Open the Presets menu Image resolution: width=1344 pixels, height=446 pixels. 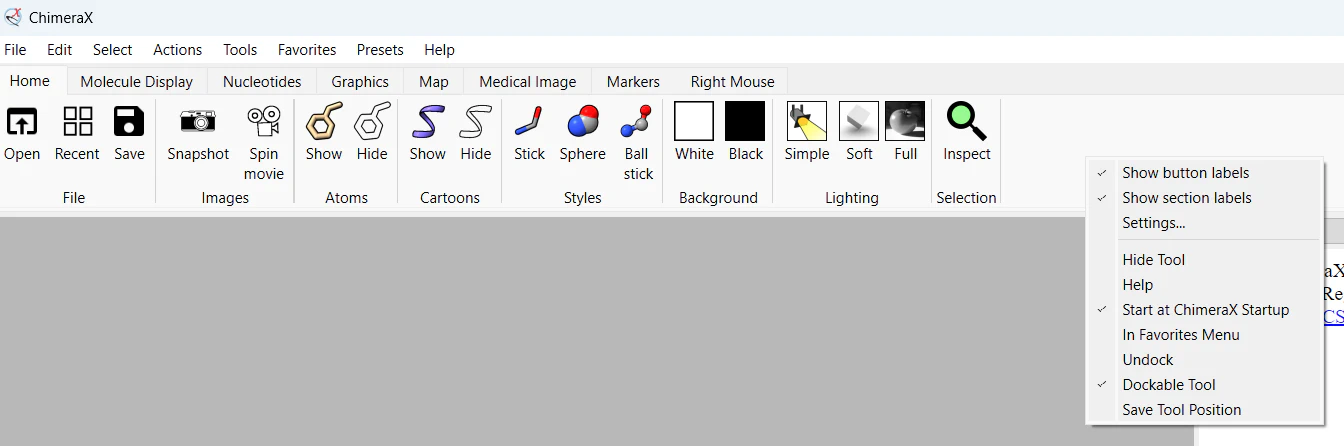click(380, 50)
